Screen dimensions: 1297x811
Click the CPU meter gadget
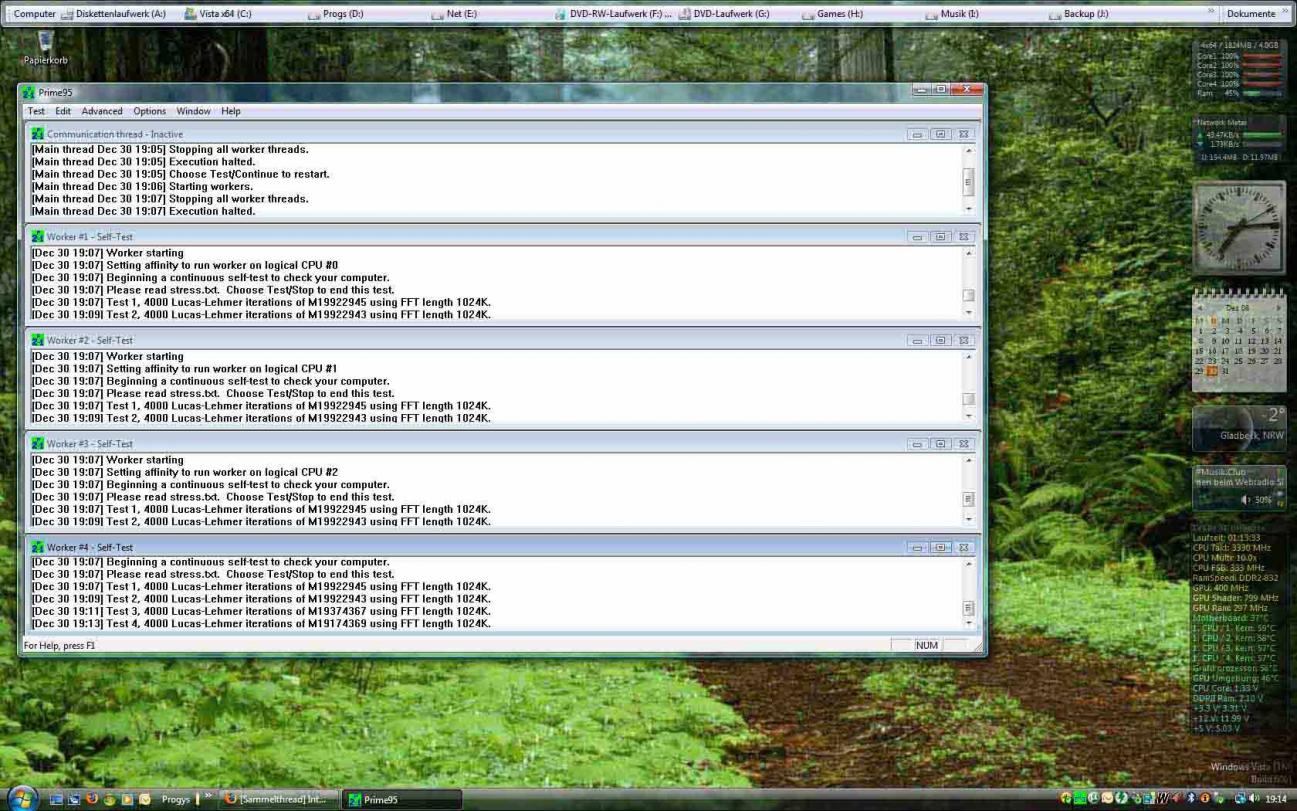pos(1239,68)
